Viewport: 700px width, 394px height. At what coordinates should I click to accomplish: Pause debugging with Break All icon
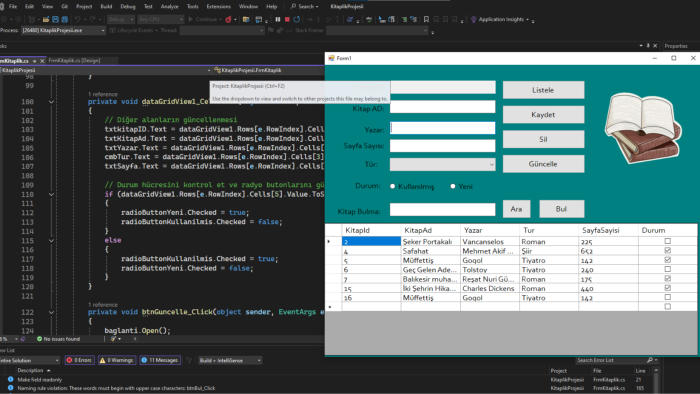coord(278,19)
